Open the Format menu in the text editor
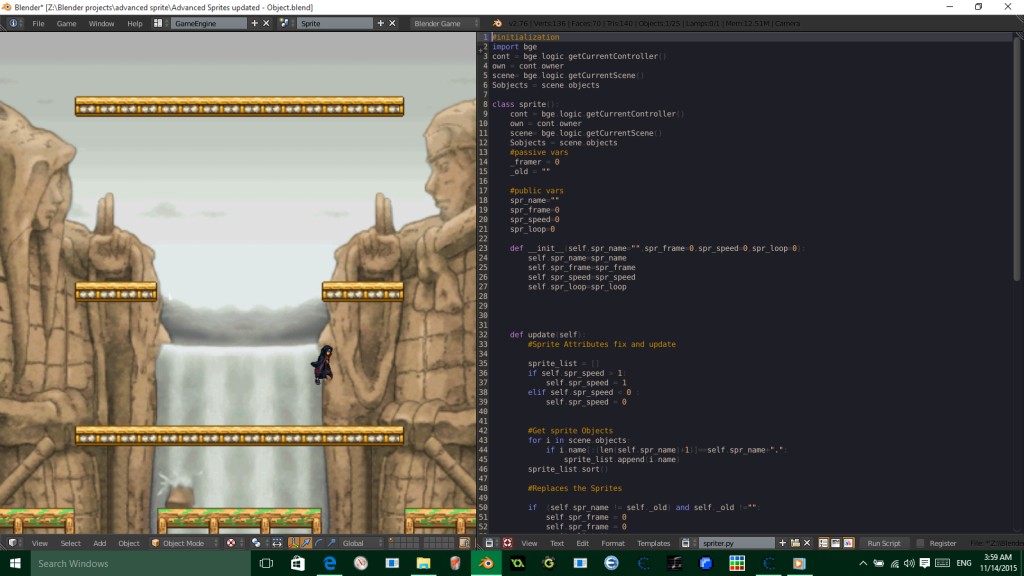Viewport: 1024px width, 576px height. click(x=612, y=543)
